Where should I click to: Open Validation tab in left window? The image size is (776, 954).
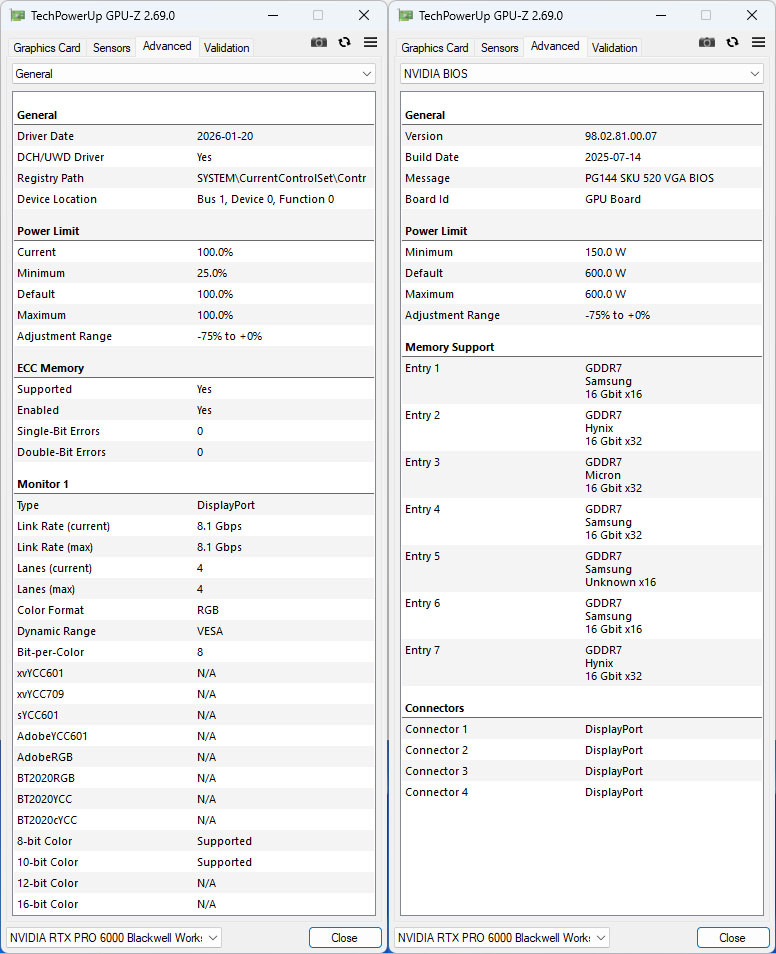226,47
